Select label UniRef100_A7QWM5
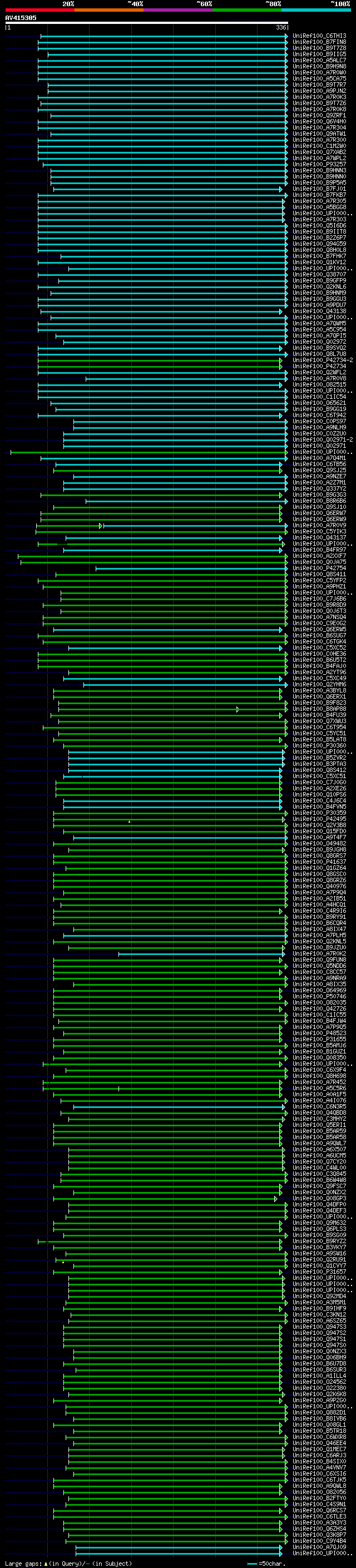This screenshot has height=1568, width=356. [319, 323]
